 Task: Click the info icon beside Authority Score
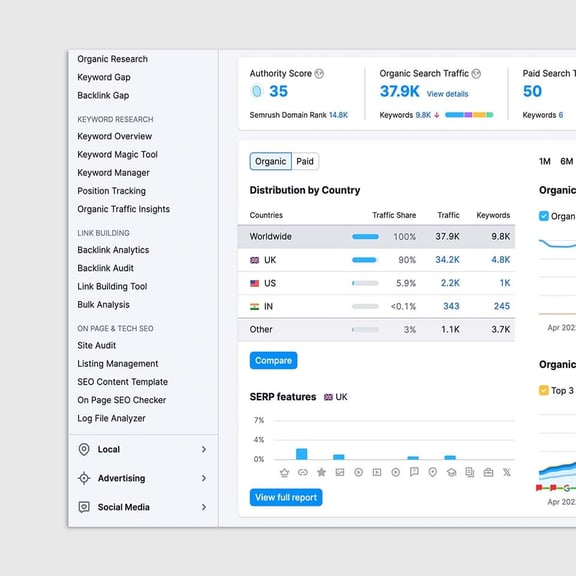(x=319, y=74)
